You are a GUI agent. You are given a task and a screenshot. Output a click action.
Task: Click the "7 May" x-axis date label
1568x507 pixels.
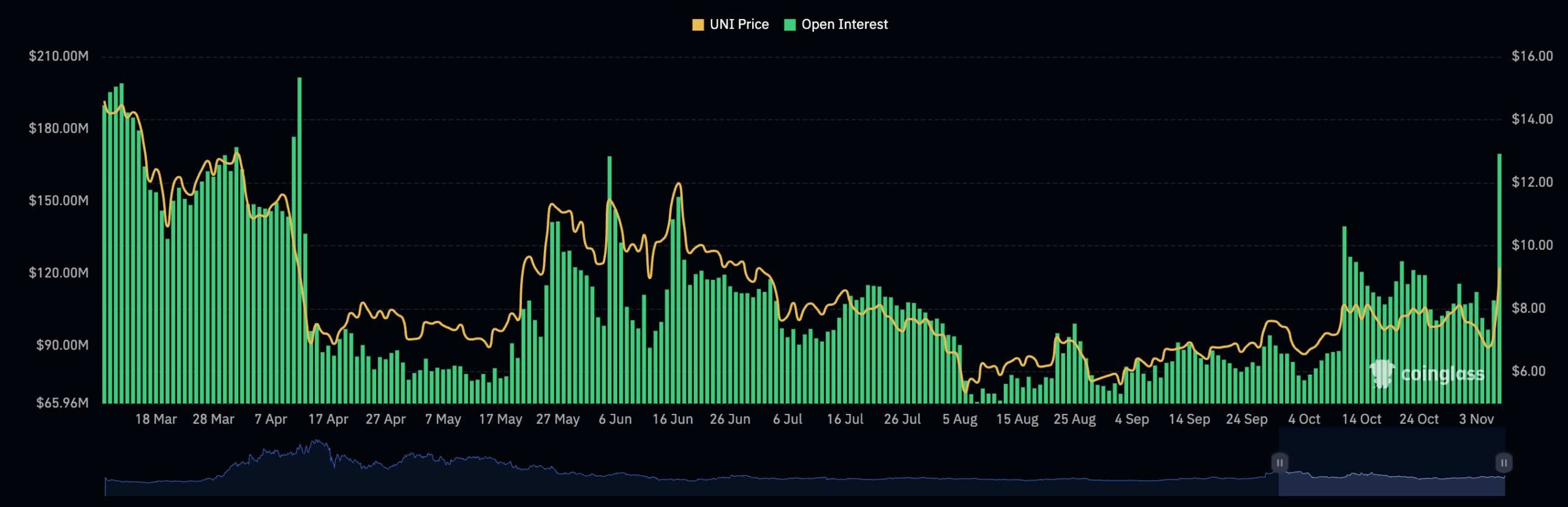443,419
